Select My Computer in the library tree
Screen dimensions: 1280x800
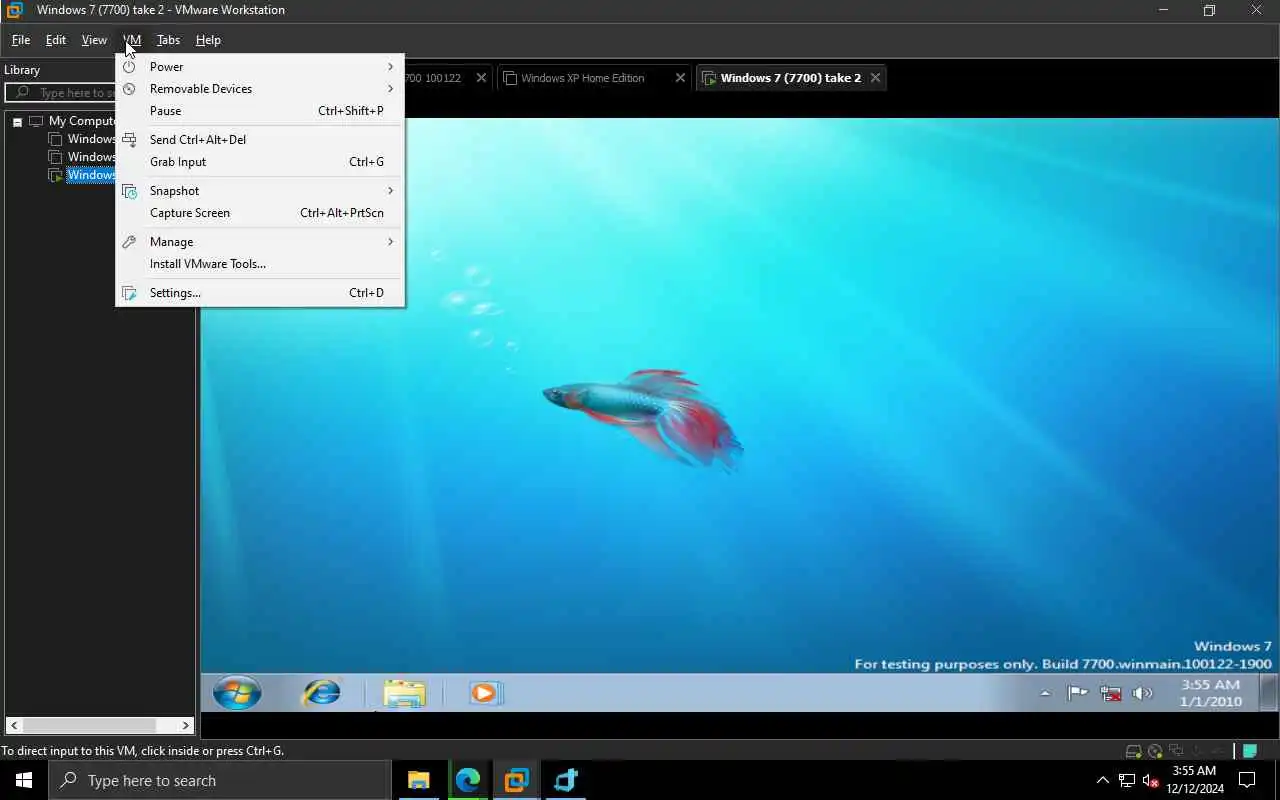[x=82, y=121]
